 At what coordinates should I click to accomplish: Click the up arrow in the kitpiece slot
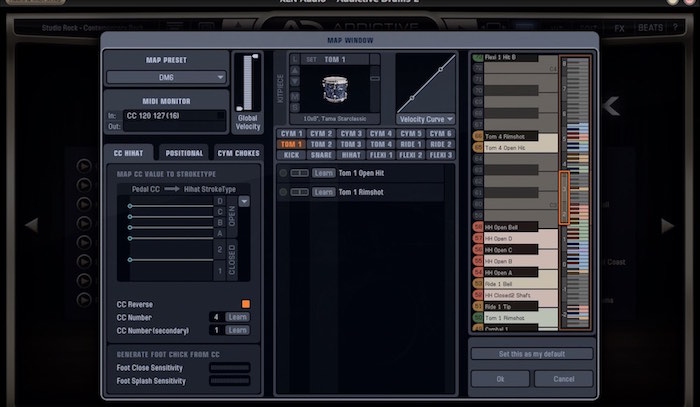[295, 71]
